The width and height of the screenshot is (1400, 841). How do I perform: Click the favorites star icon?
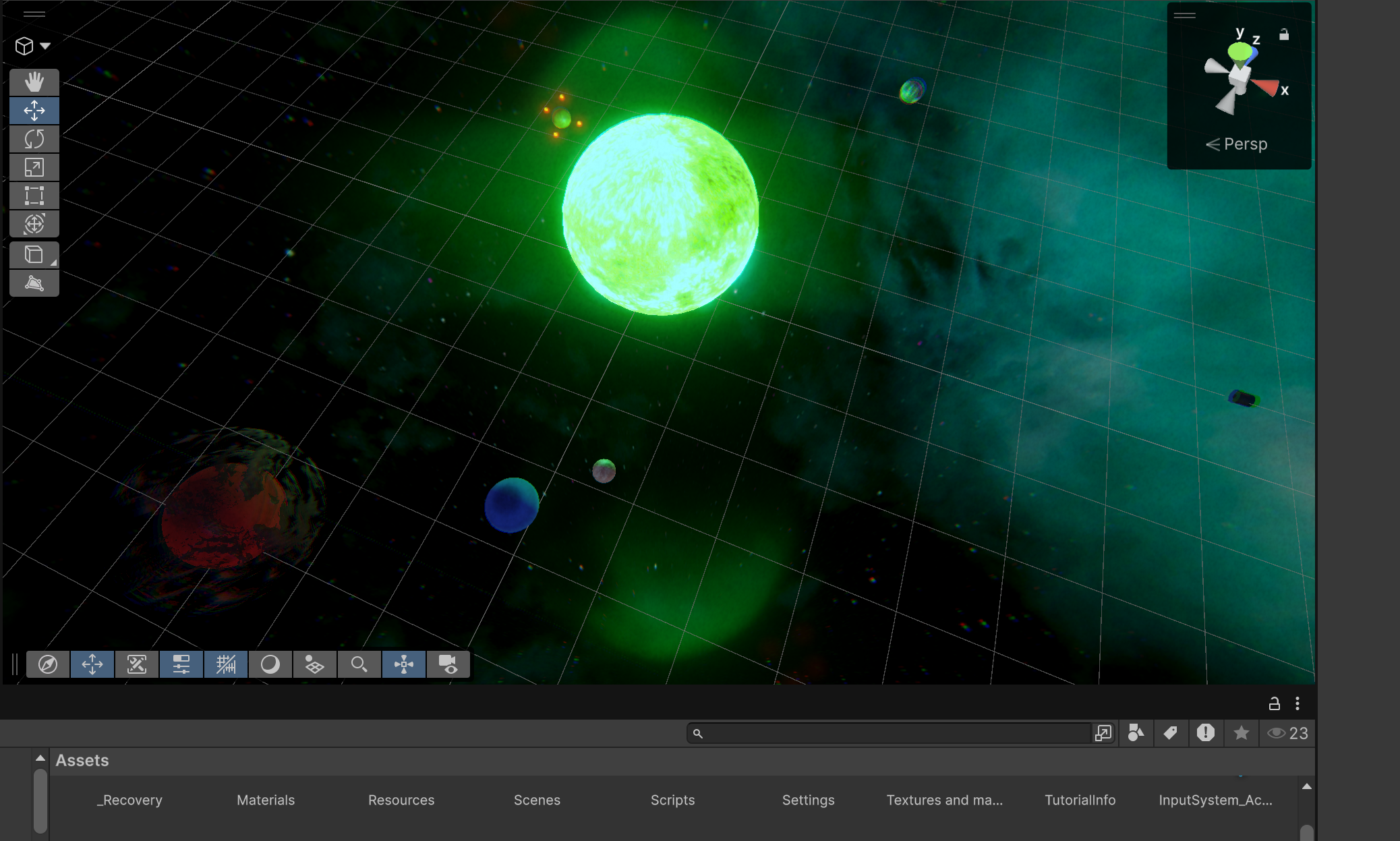[1241, 733]
